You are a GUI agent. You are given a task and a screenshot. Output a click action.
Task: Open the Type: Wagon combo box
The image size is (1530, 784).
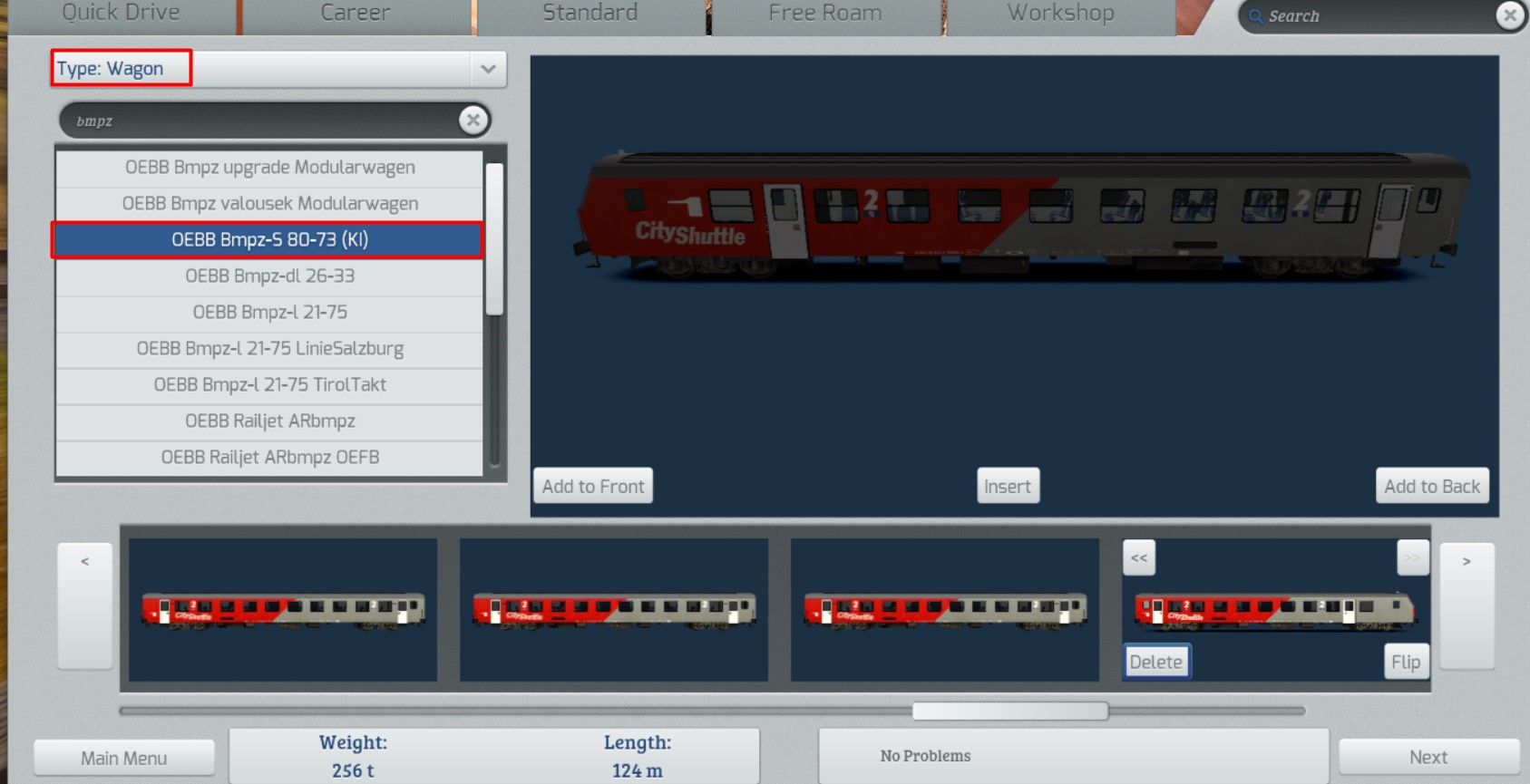click(x=278, y=69)
